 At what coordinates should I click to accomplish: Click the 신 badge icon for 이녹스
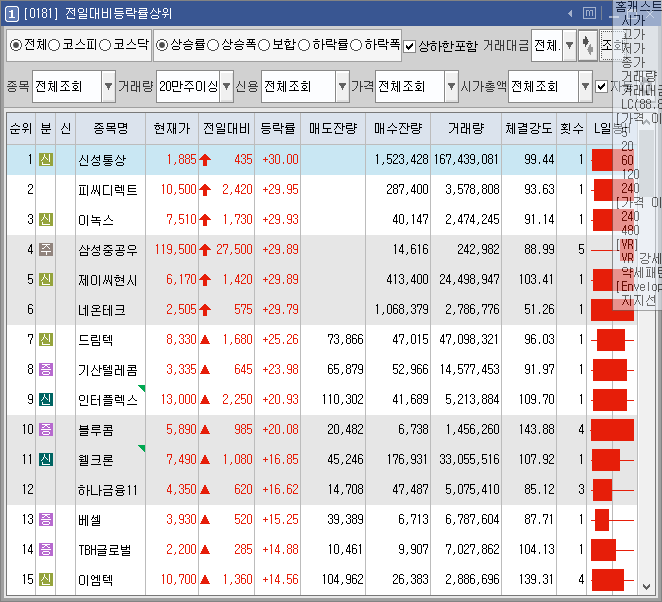(x=46, y=220)
